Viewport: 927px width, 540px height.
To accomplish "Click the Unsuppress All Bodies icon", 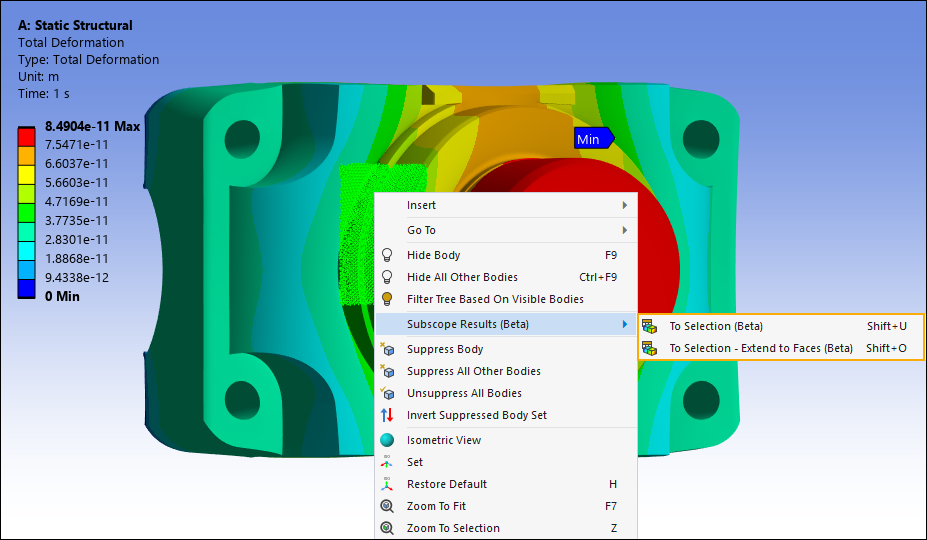I will click(387, 393).
